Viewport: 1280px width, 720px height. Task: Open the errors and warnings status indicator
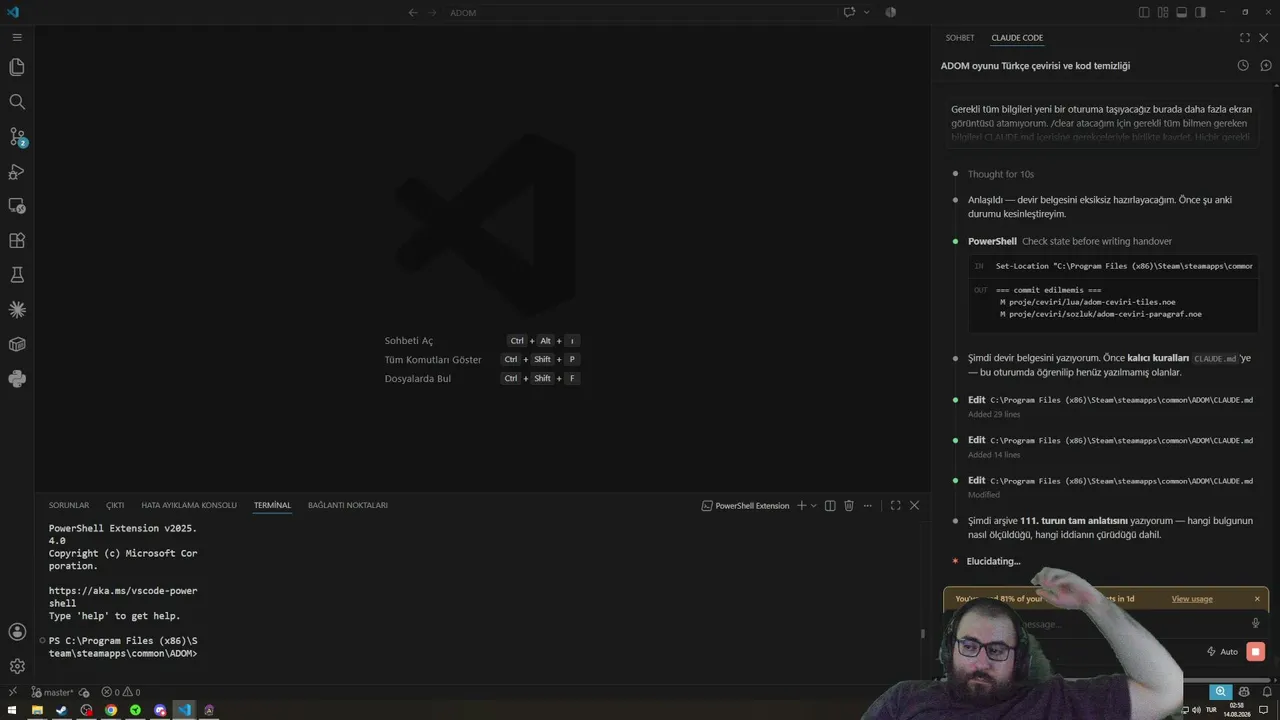pyautogui.click(x=120, y=692)
